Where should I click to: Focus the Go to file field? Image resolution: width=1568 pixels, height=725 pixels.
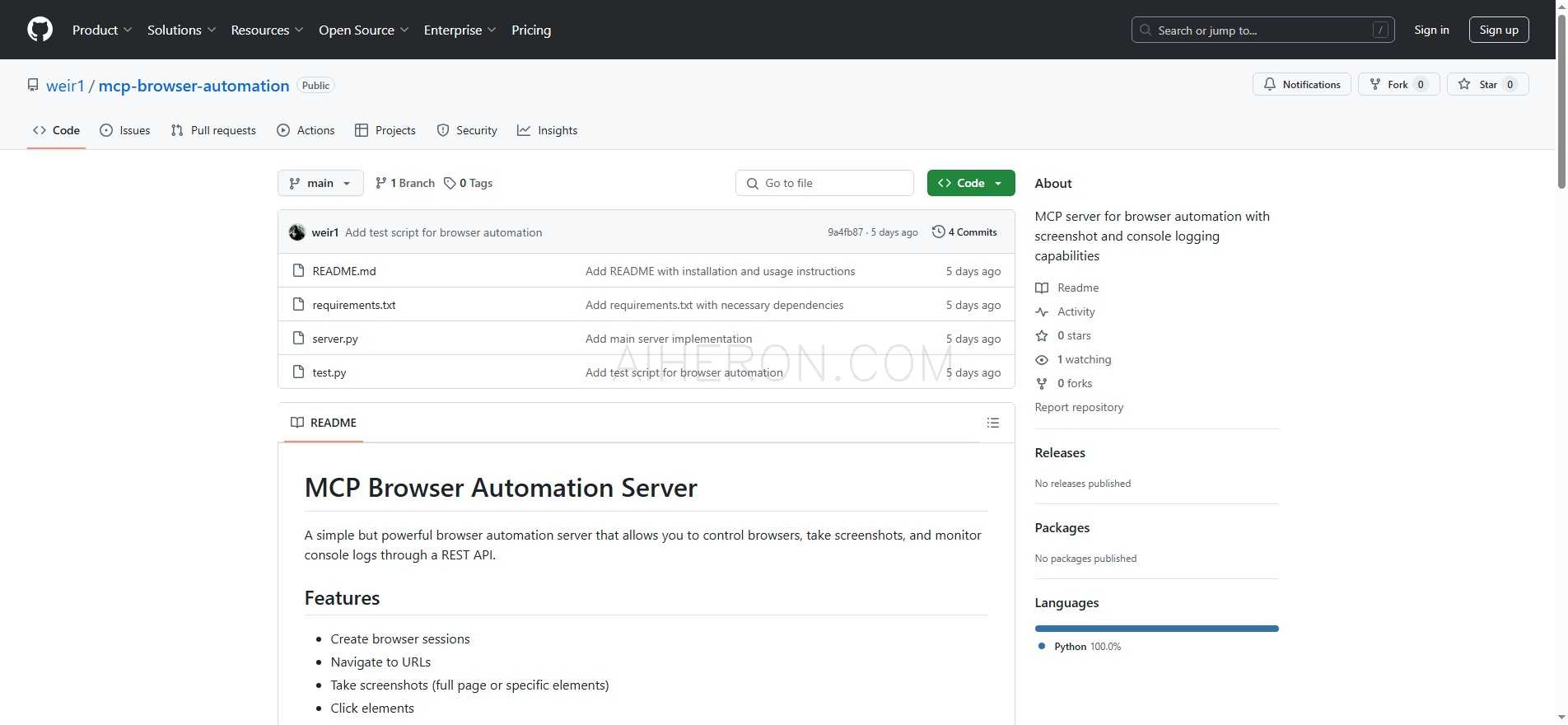[824, 183]
